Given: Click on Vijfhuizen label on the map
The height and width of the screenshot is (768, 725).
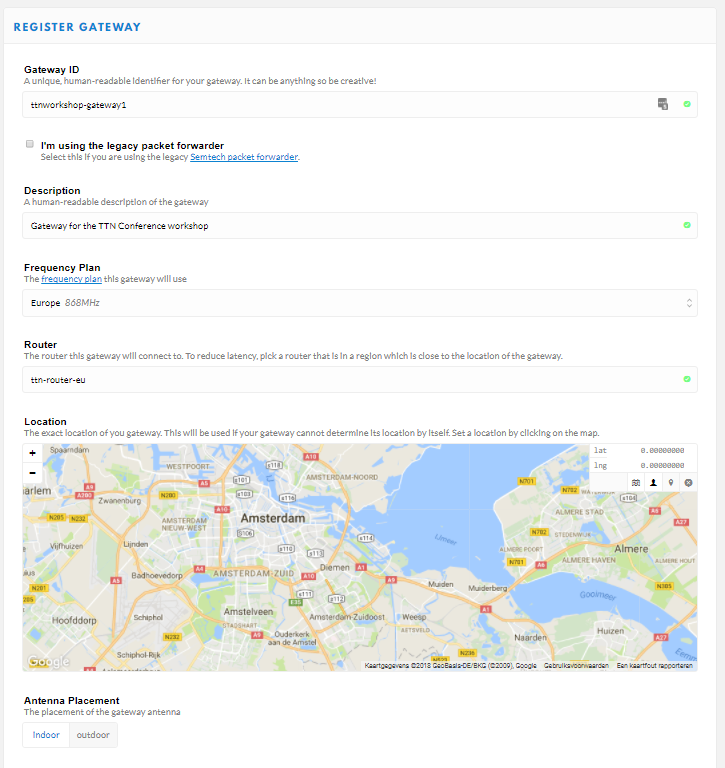Looking at the screenshot, I should point(67,546).
